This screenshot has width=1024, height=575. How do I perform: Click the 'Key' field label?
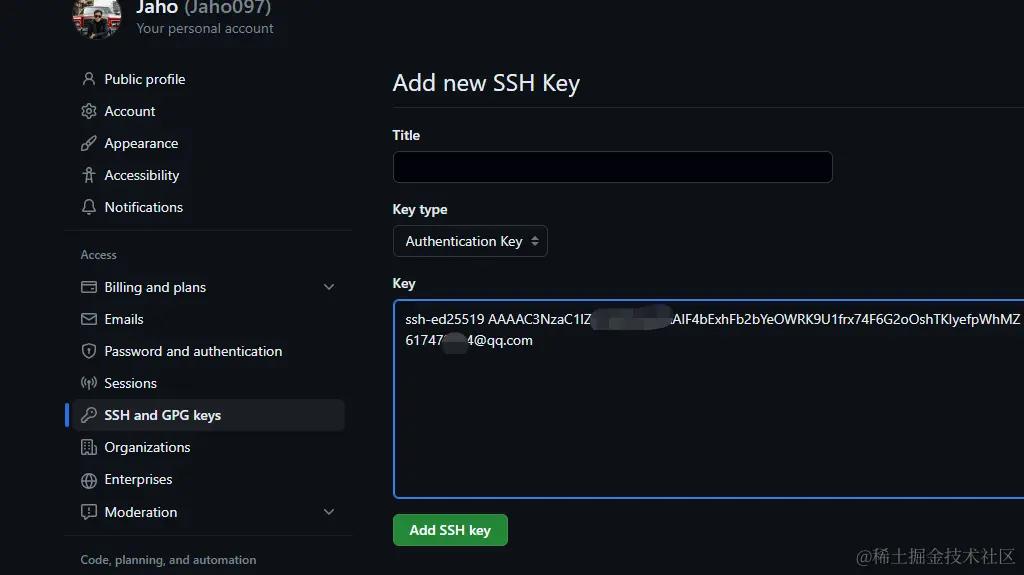click(x=404, y=284)
